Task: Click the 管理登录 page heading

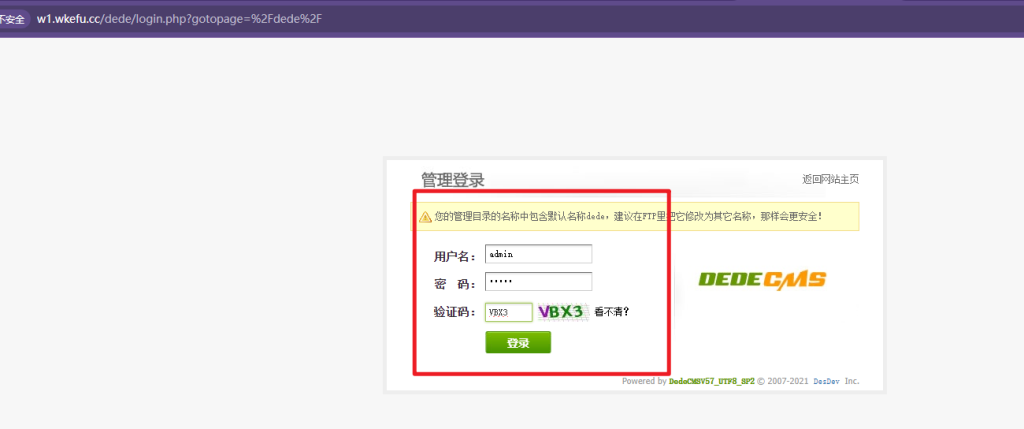Action: click(x=452, y=180)
